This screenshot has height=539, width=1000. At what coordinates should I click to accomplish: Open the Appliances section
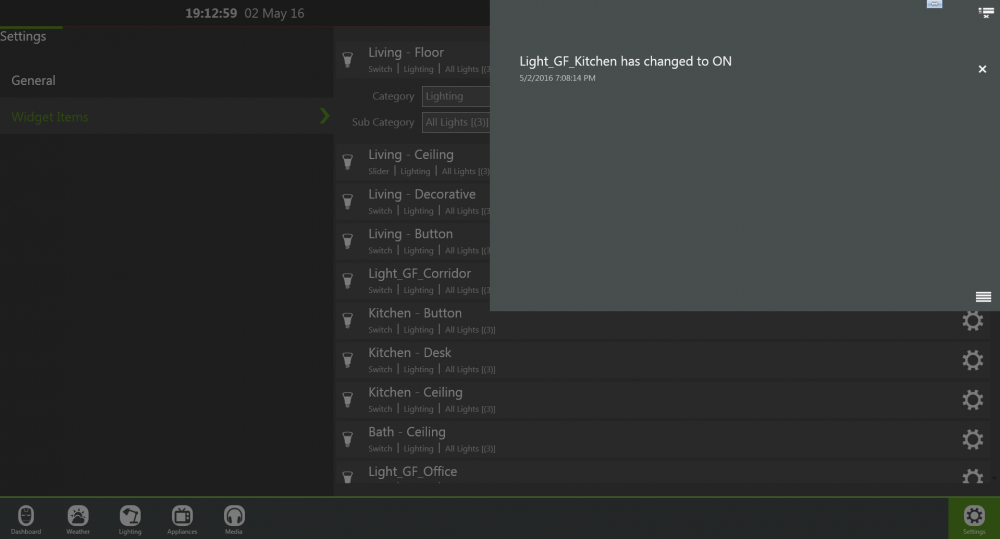182,518
